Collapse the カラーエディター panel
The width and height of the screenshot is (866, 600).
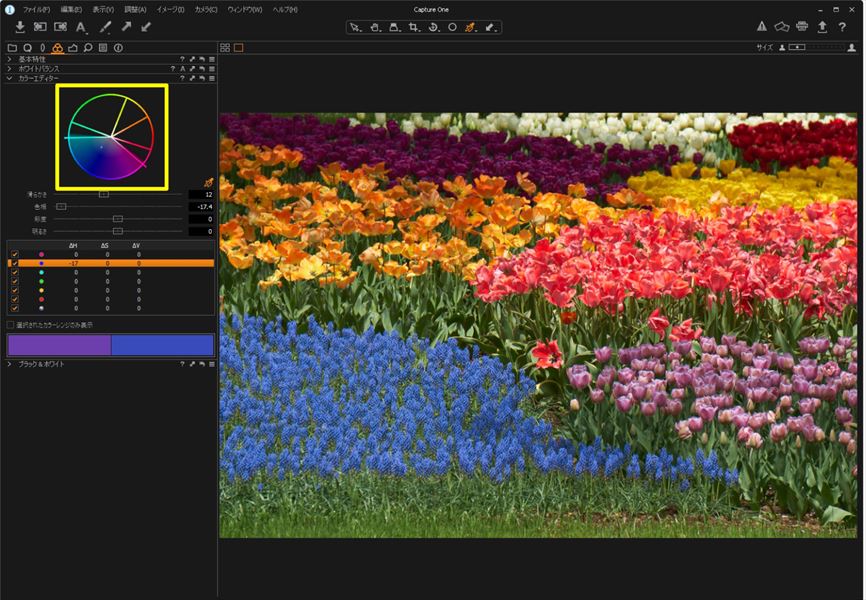[x=9, y=79]
